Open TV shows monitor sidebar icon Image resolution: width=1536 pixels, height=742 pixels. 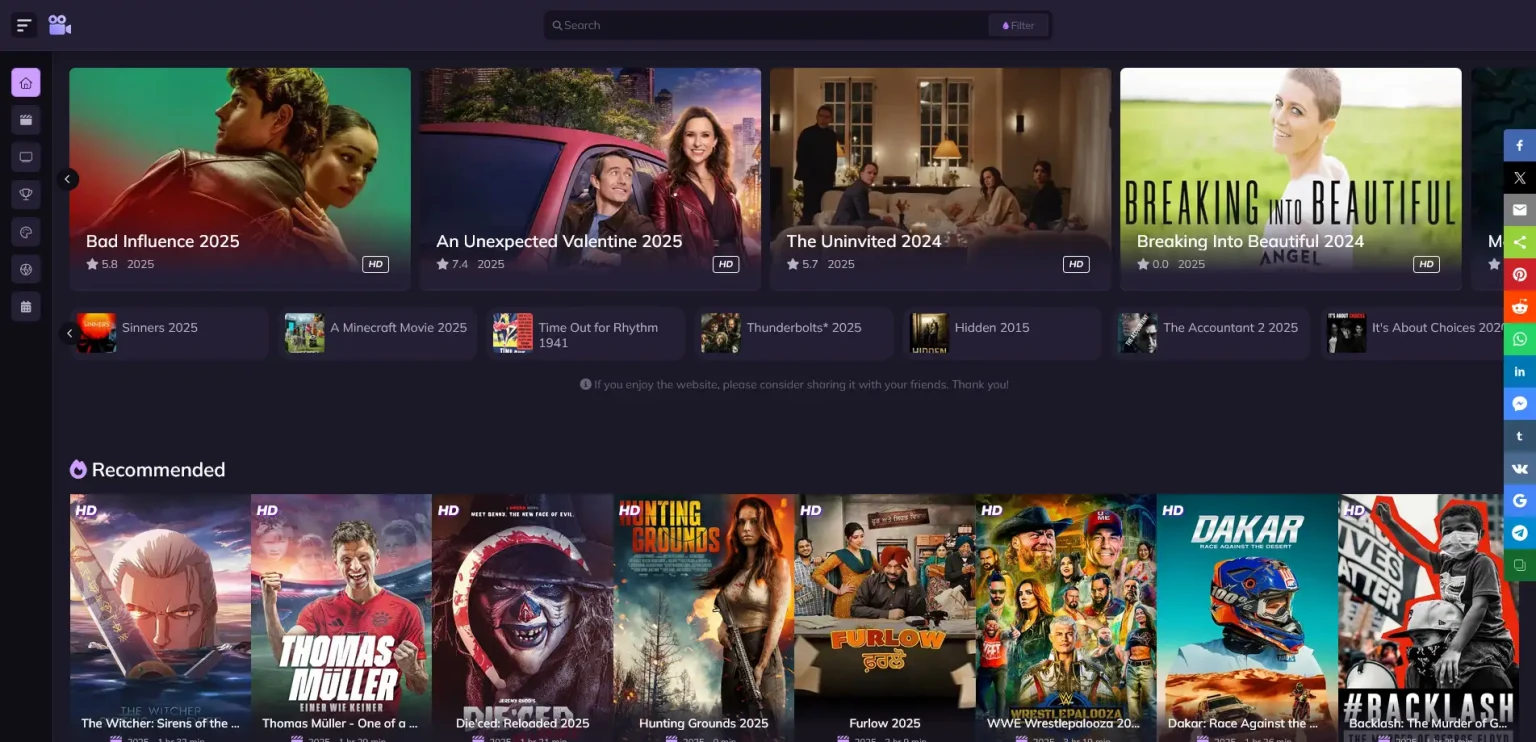(26, 157)
